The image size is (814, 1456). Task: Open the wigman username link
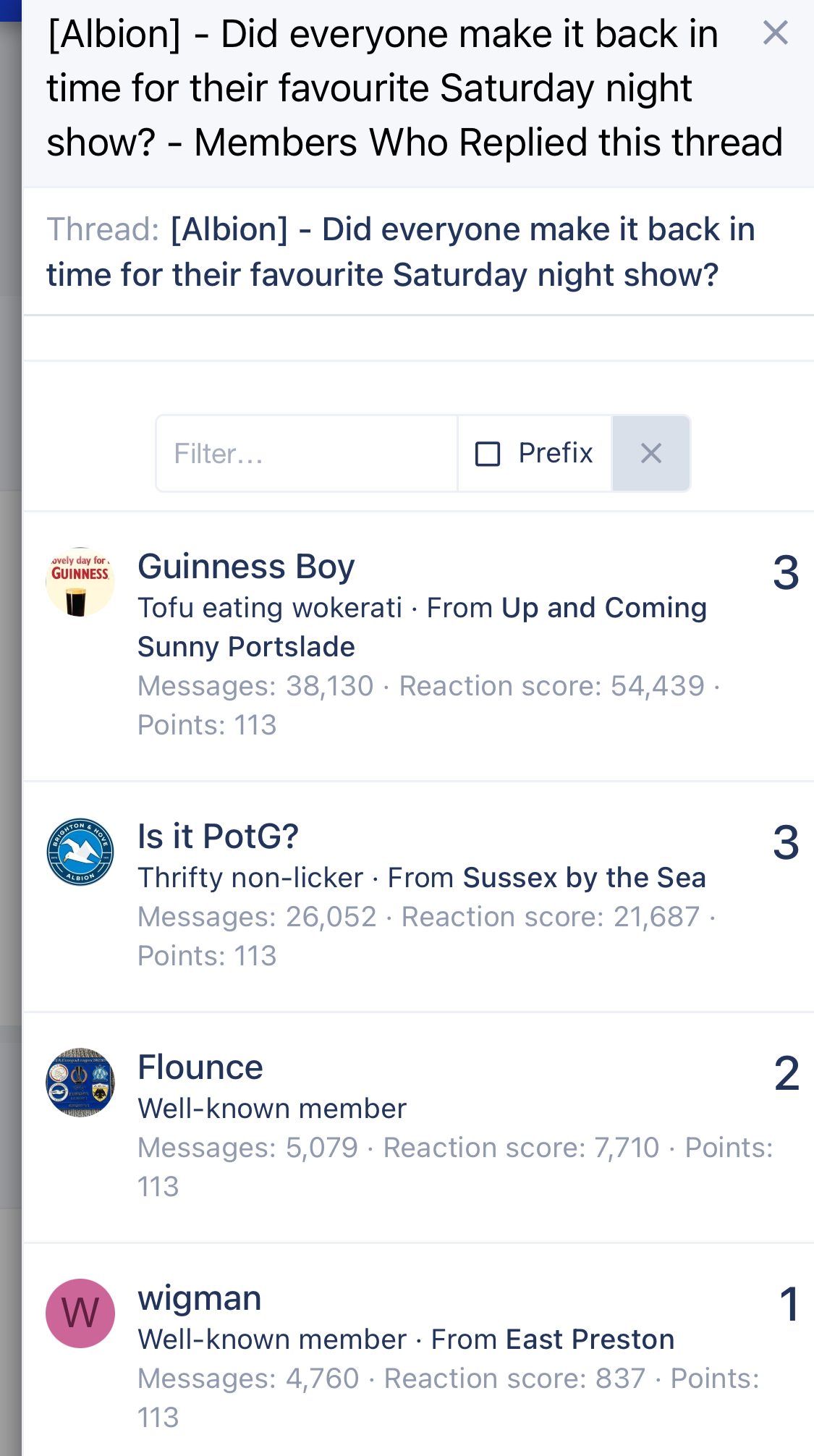(200, 1299)
